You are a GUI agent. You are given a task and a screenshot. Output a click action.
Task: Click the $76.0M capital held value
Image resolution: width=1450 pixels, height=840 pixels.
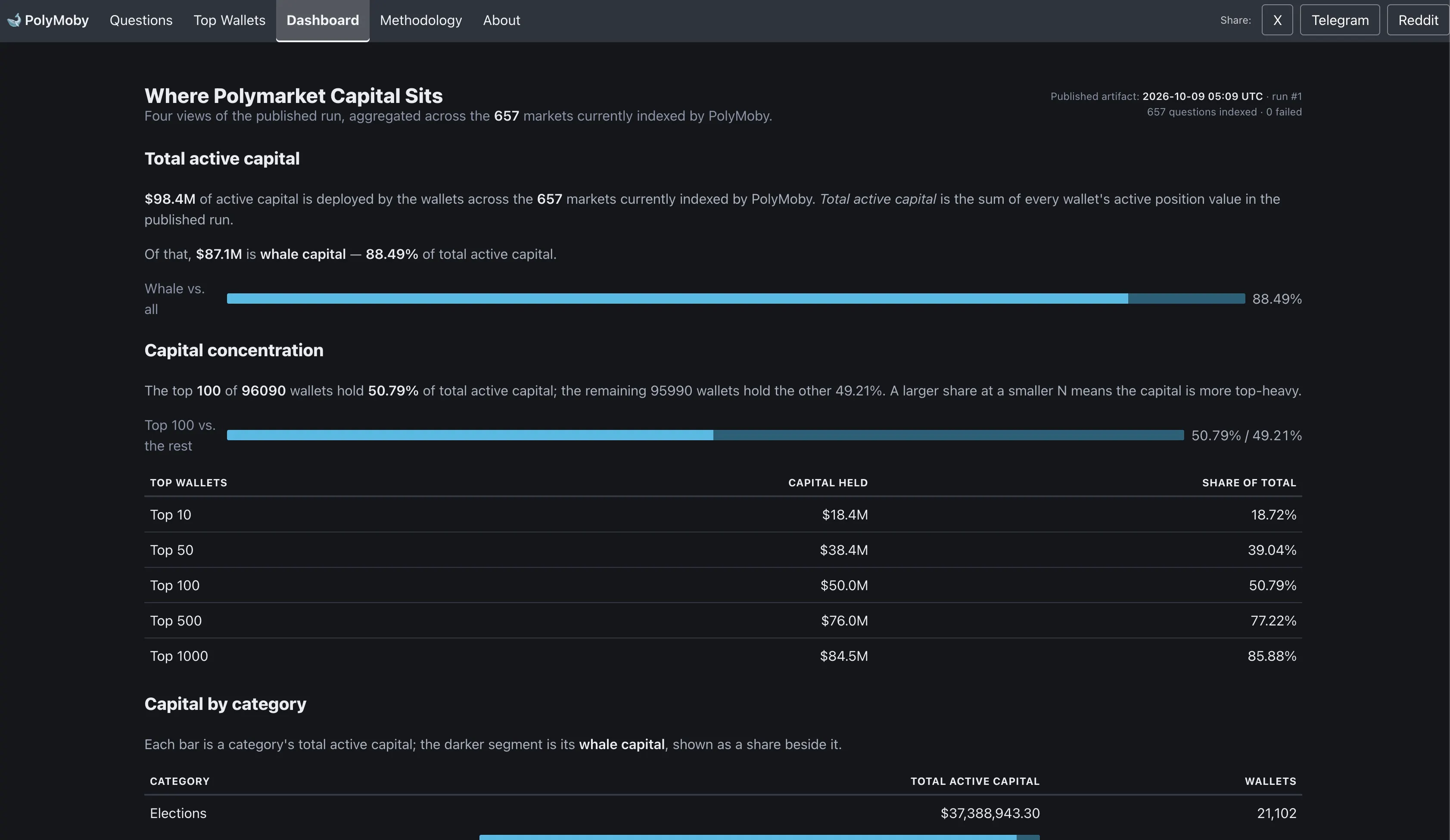tap(844, 620)
